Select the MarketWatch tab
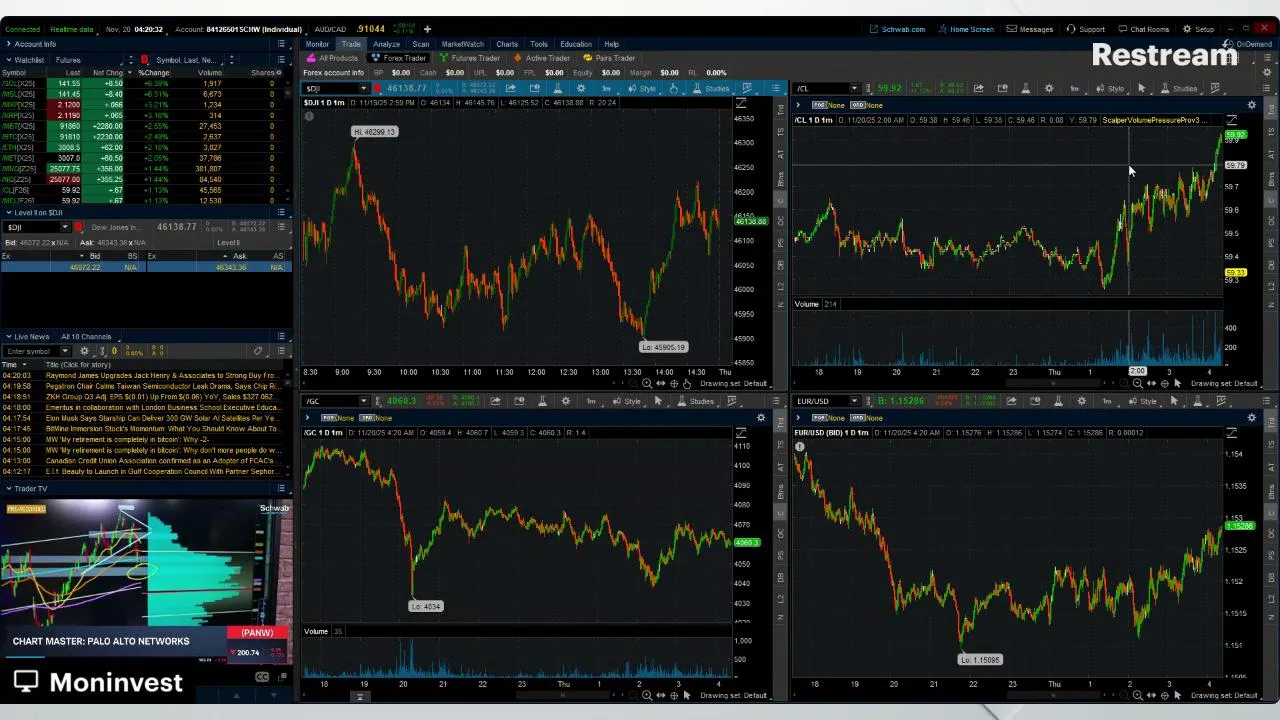Screen dimensions: 1280x720 462,44
